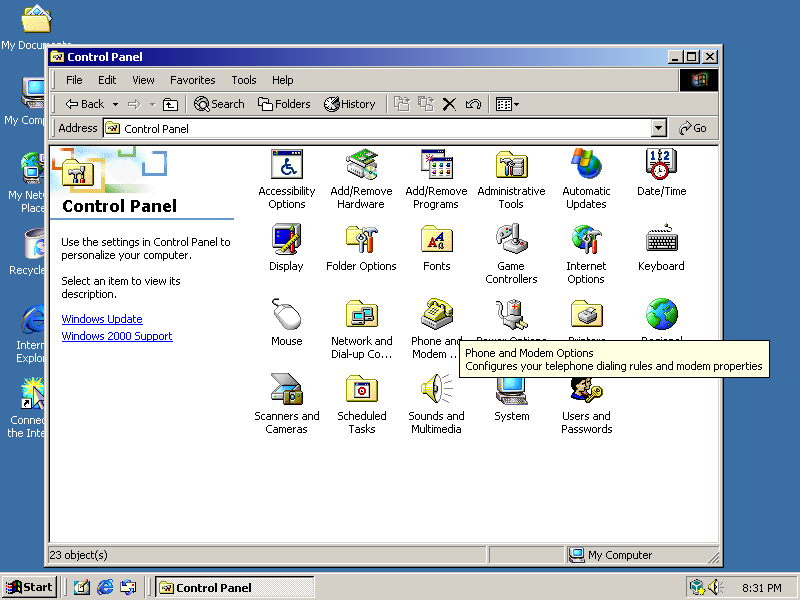
Task: Toggle the Folders pane button
Action: [x=284, y=105]
